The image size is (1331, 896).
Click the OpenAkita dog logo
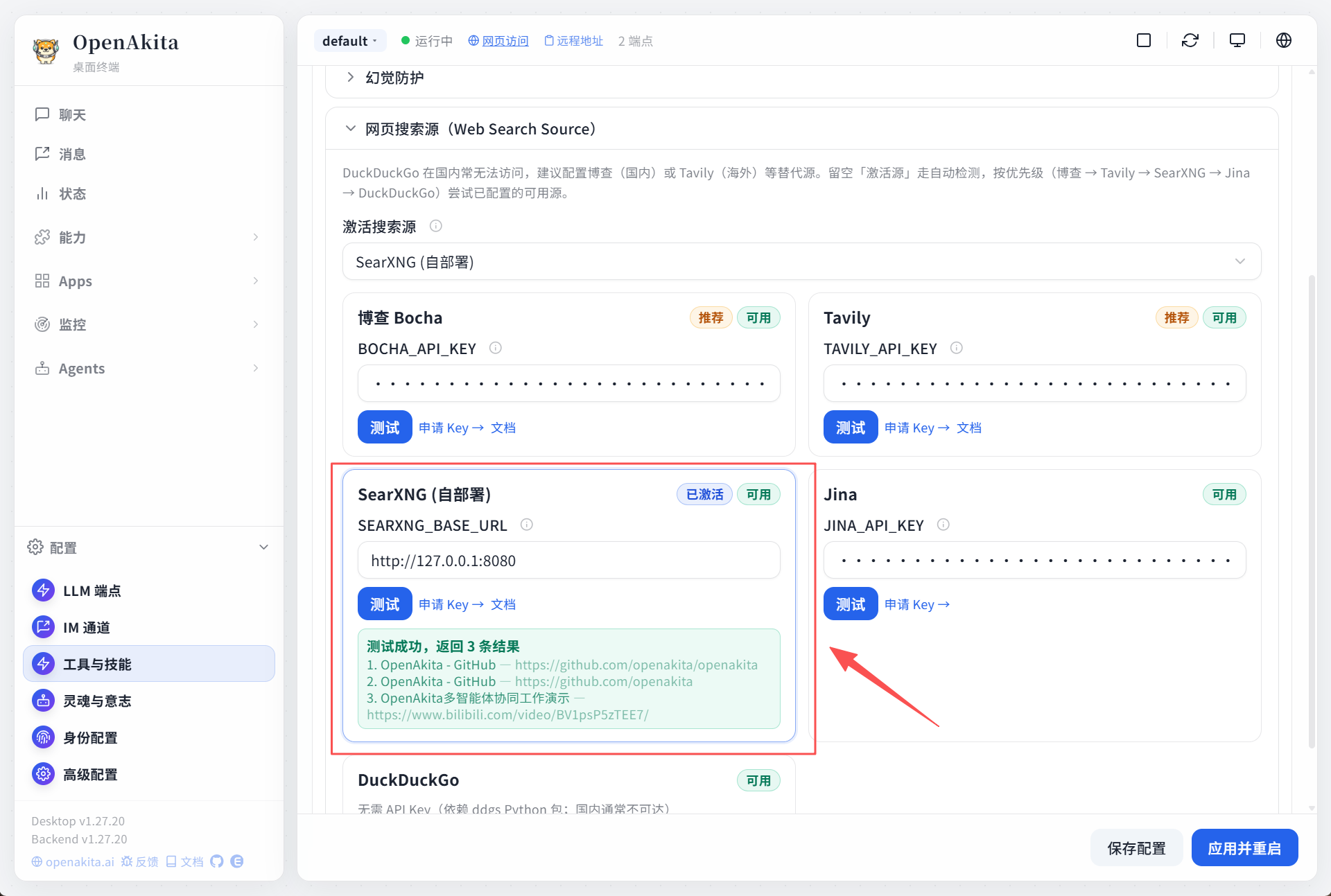pyautogui.click(x=46, y=51)
